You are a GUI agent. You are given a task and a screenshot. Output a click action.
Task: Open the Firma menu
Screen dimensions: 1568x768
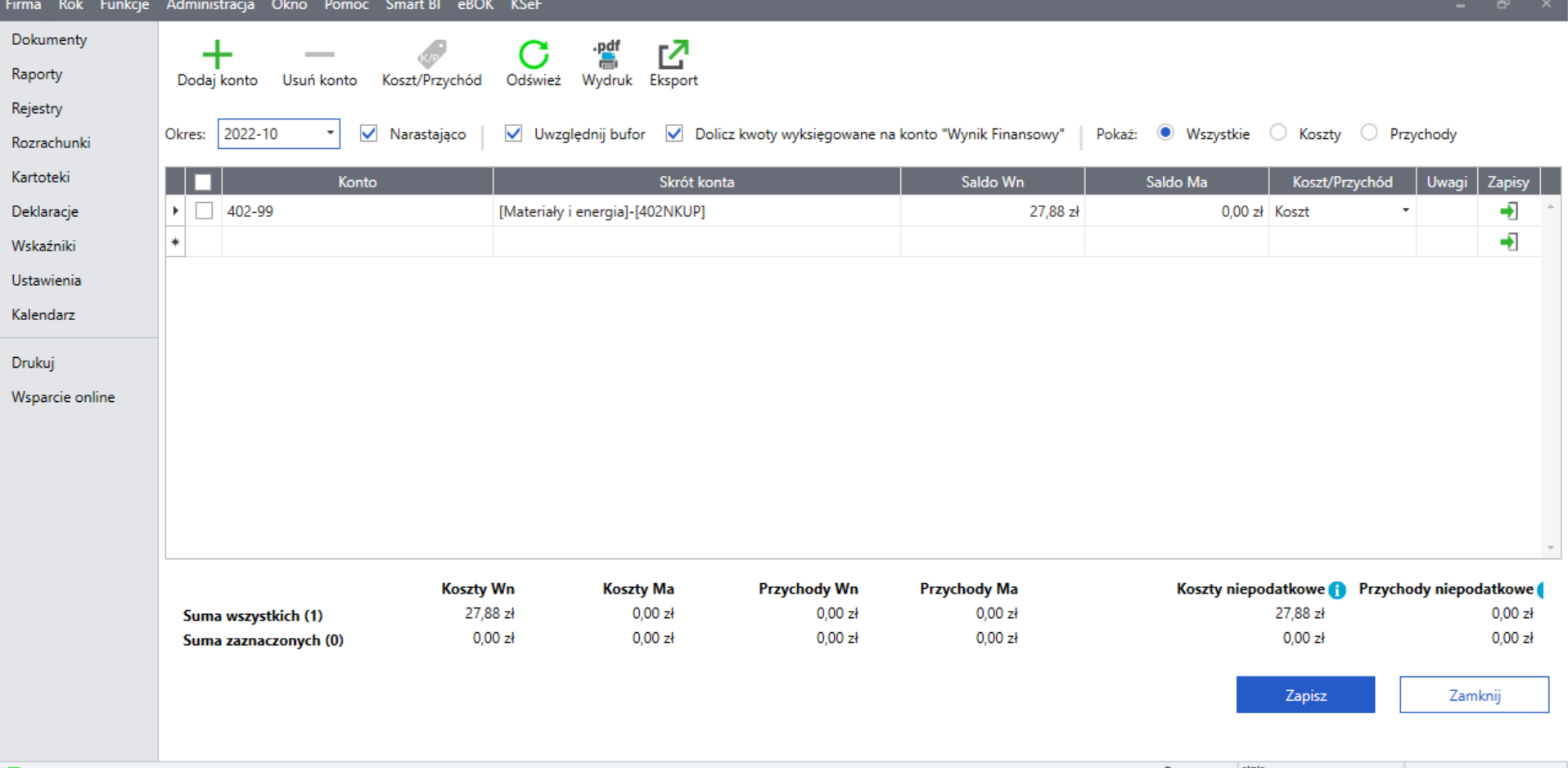(x=23, y=6)
